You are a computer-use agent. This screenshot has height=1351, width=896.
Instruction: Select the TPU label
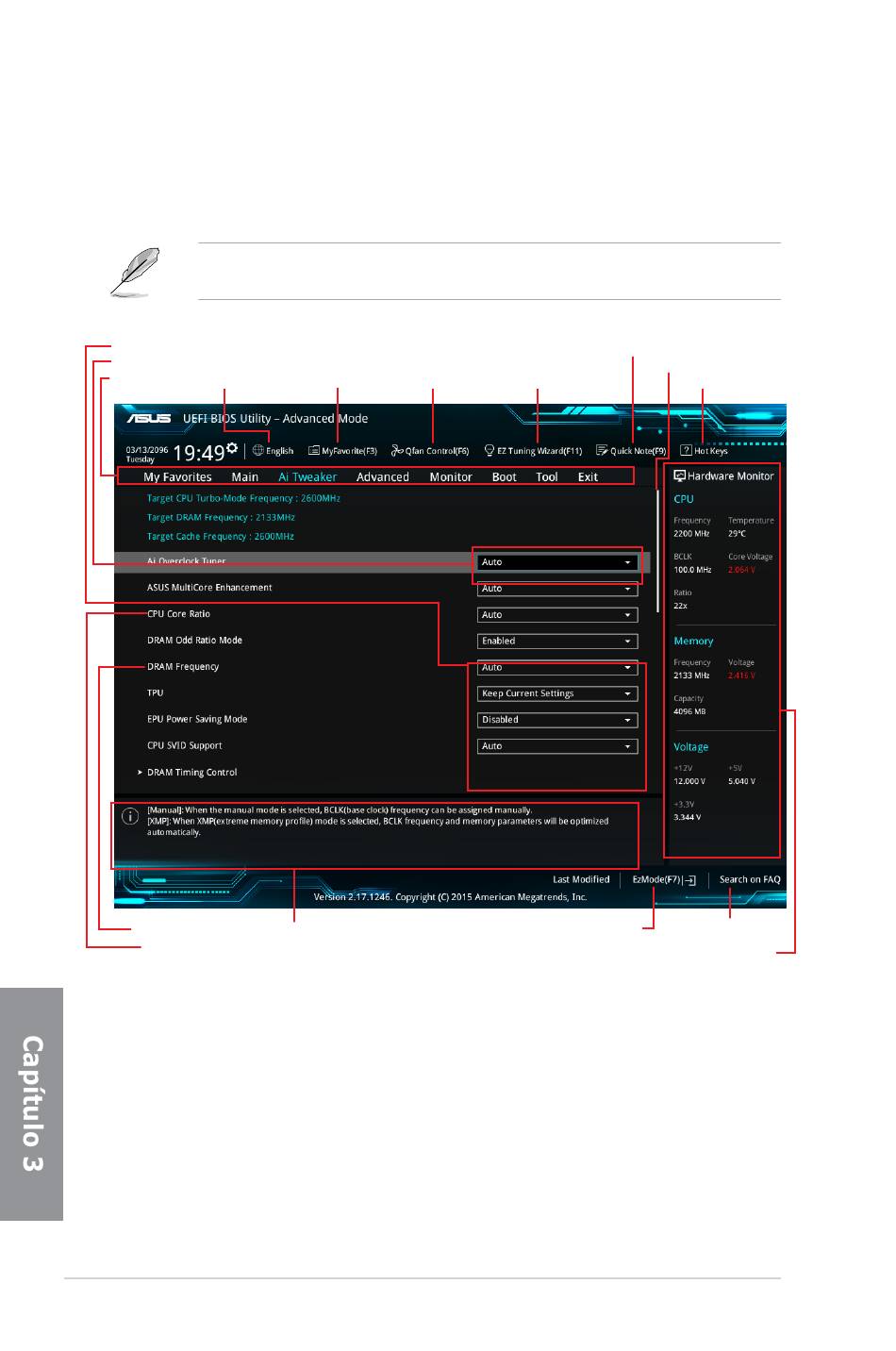(x=156, y=693)
